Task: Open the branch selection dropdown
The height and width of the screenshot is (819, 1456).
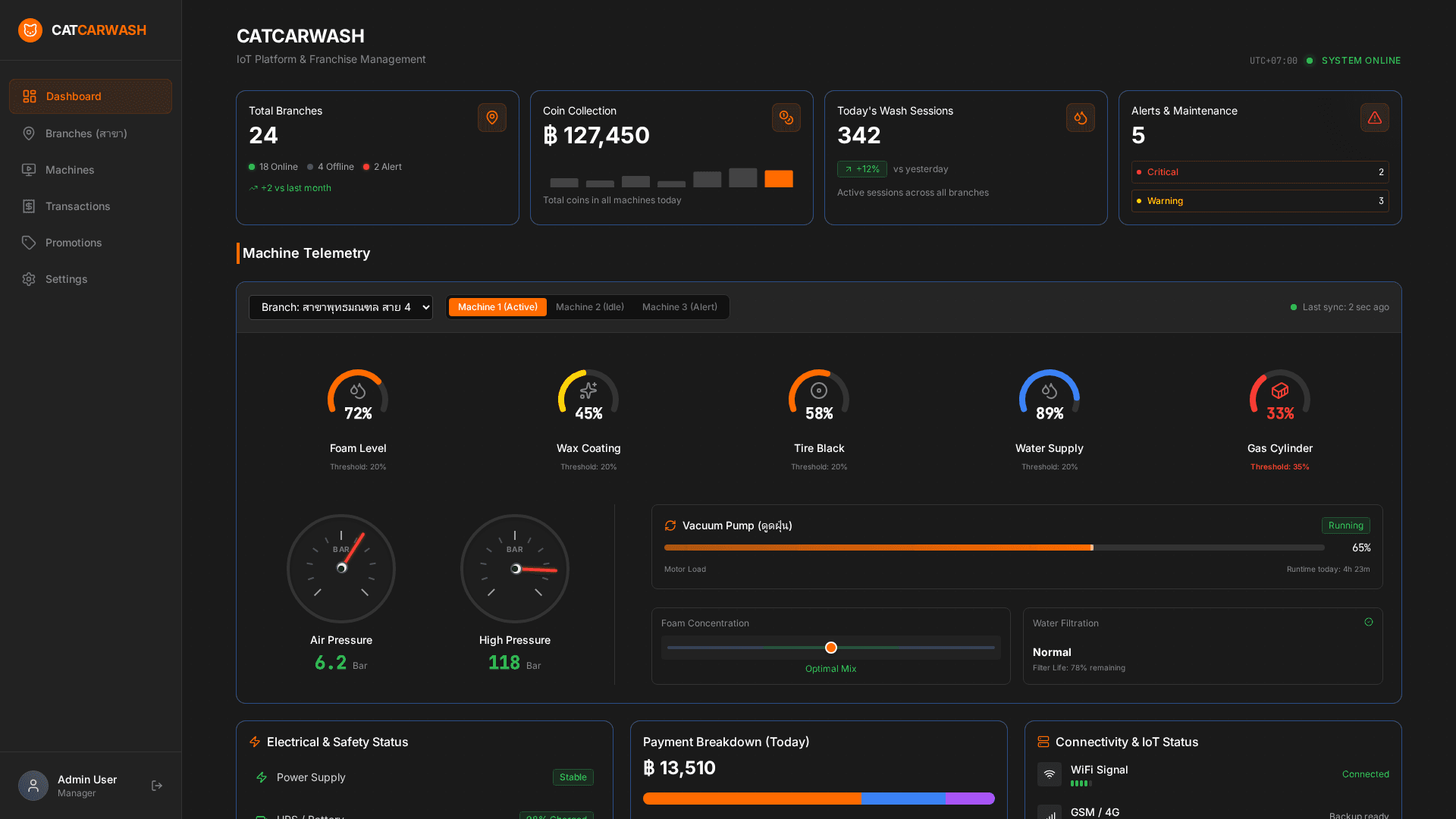Action: (x=340, y=307)
